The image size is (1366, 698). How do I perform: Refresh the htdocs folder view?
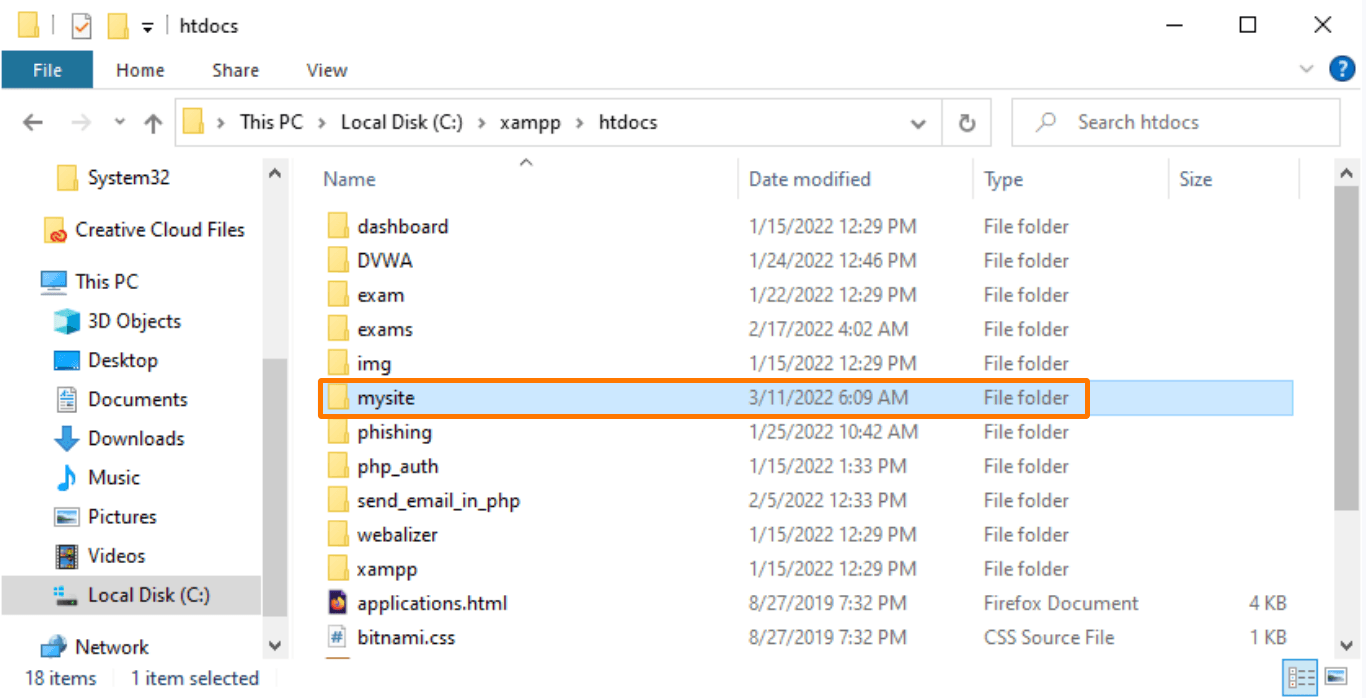pos(967,123)
